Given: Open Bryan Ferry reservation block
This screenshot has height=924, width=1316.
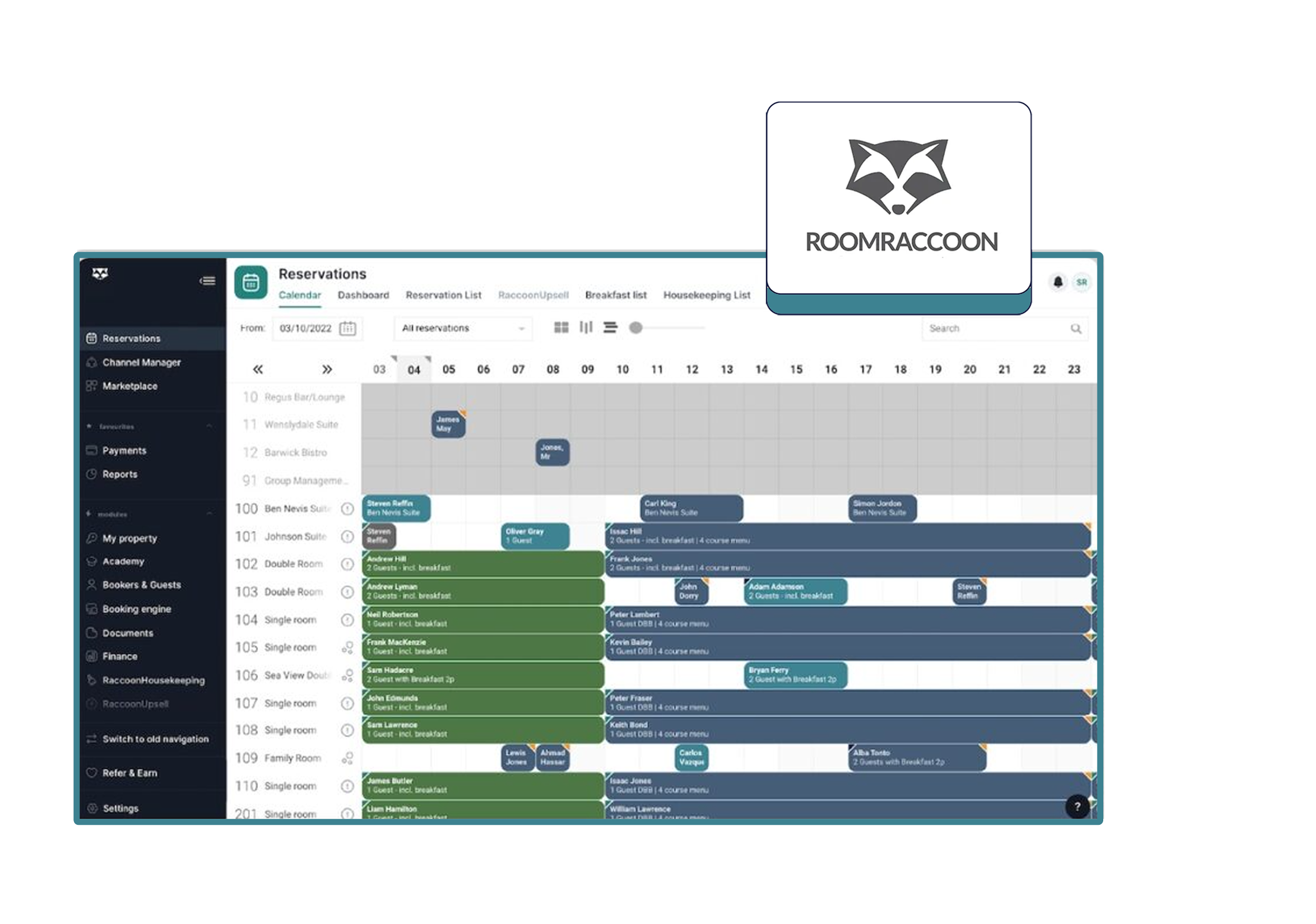Looking at the screenshot, I should pyautogui.click(x=796, y=675).
